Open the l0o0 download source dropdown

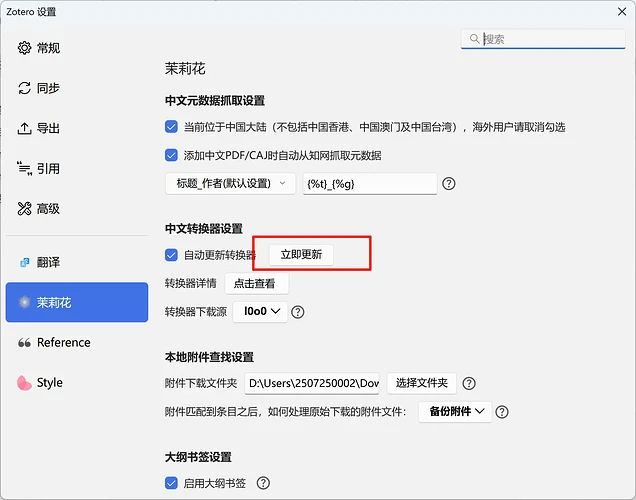coord(260,311)
